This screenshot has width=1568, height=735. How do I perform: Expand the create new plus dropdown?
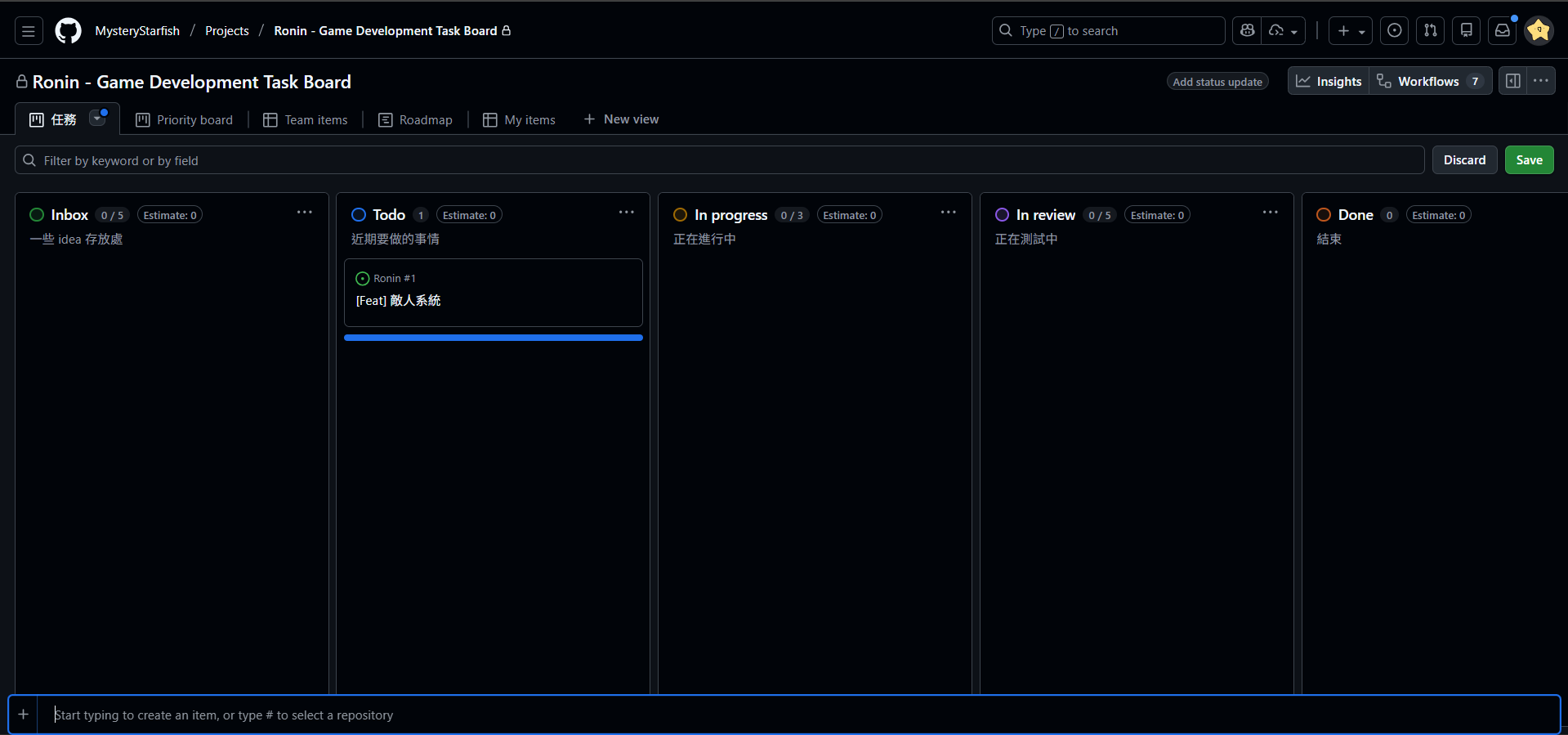[1351, 31]
